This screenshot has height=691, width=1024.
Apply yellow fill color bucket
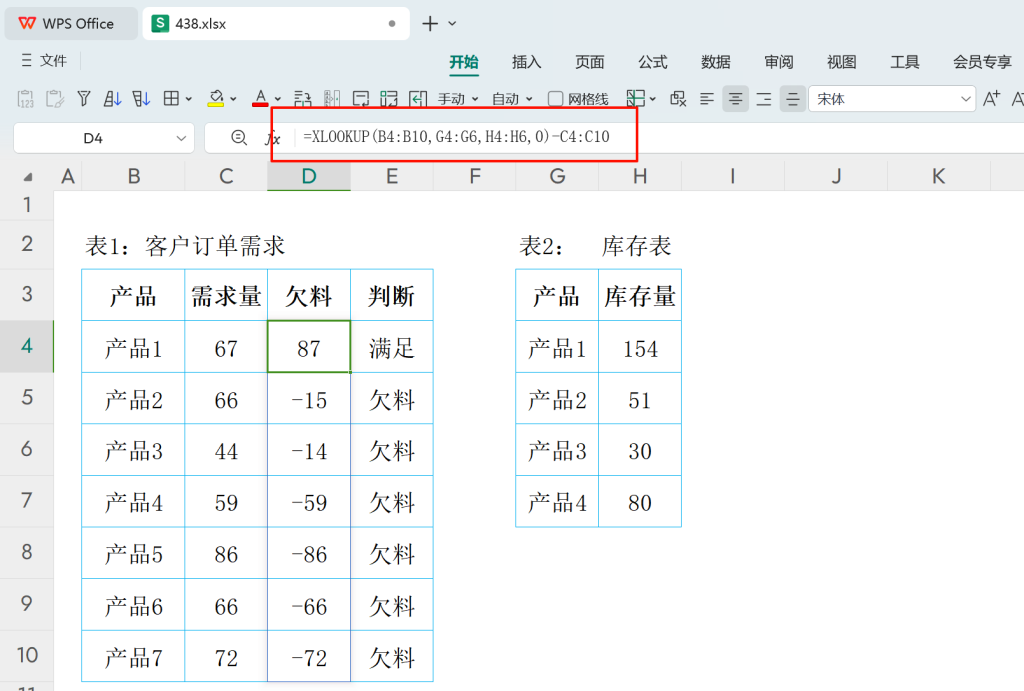point(216,99)
